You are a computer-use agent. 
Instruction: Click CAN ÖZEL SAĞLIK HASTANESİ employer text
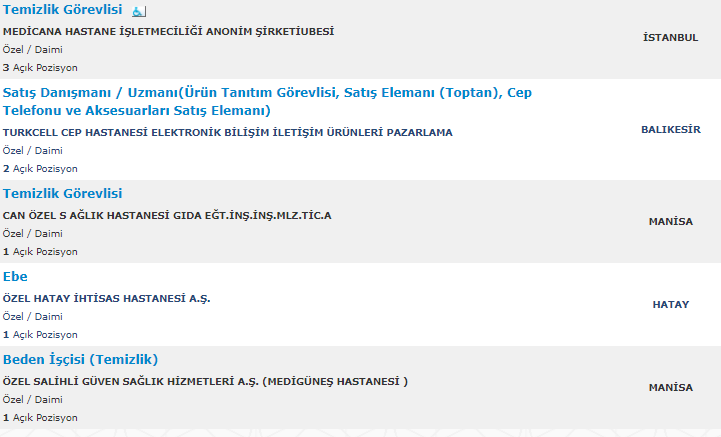point(167,215)
